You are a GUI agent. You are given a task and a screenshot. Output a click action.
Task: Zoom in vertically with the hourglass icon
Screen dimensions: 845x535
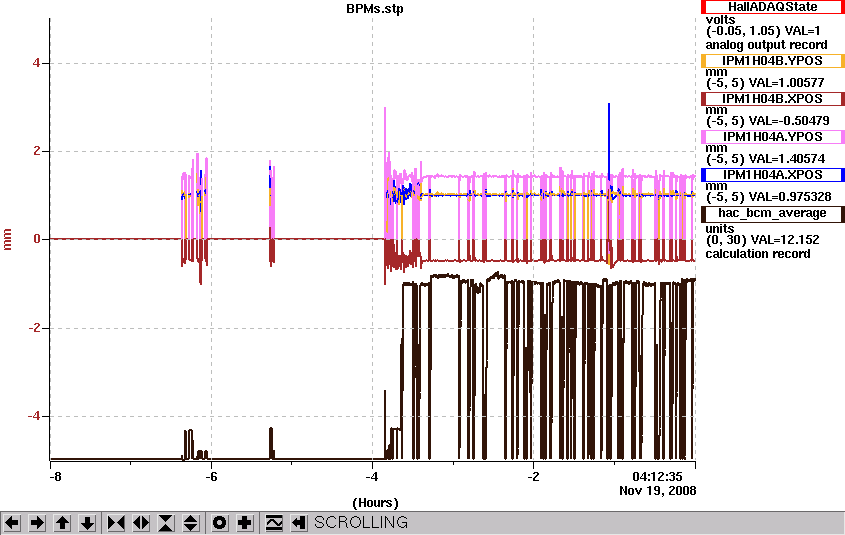pos(166,523)
